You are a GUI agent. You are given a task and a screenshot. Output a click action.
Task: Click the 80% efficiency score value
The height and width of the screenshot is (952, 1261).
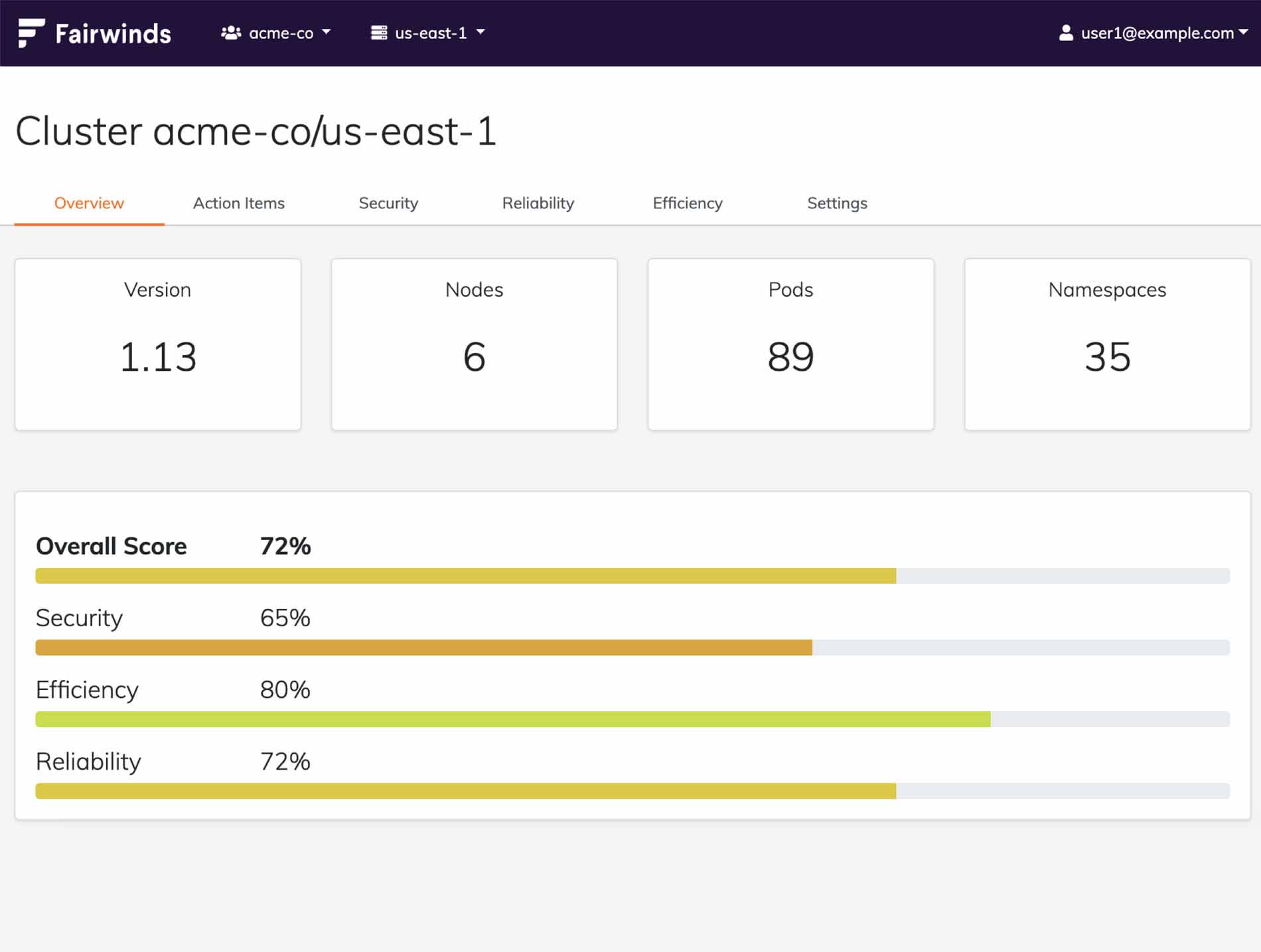pyautogui.click(x=285, y=689)
